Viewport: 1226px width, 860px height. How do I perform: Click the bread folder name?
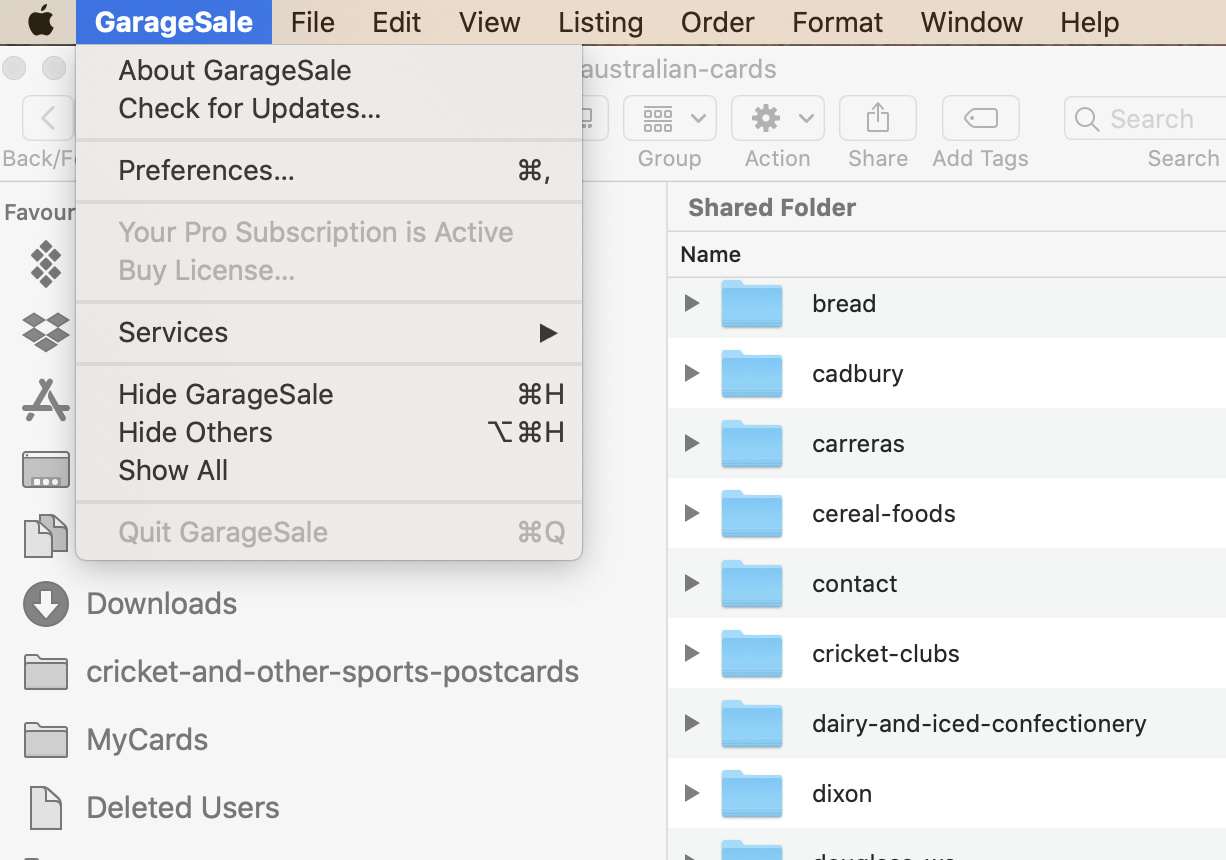(x=844, y=304)
